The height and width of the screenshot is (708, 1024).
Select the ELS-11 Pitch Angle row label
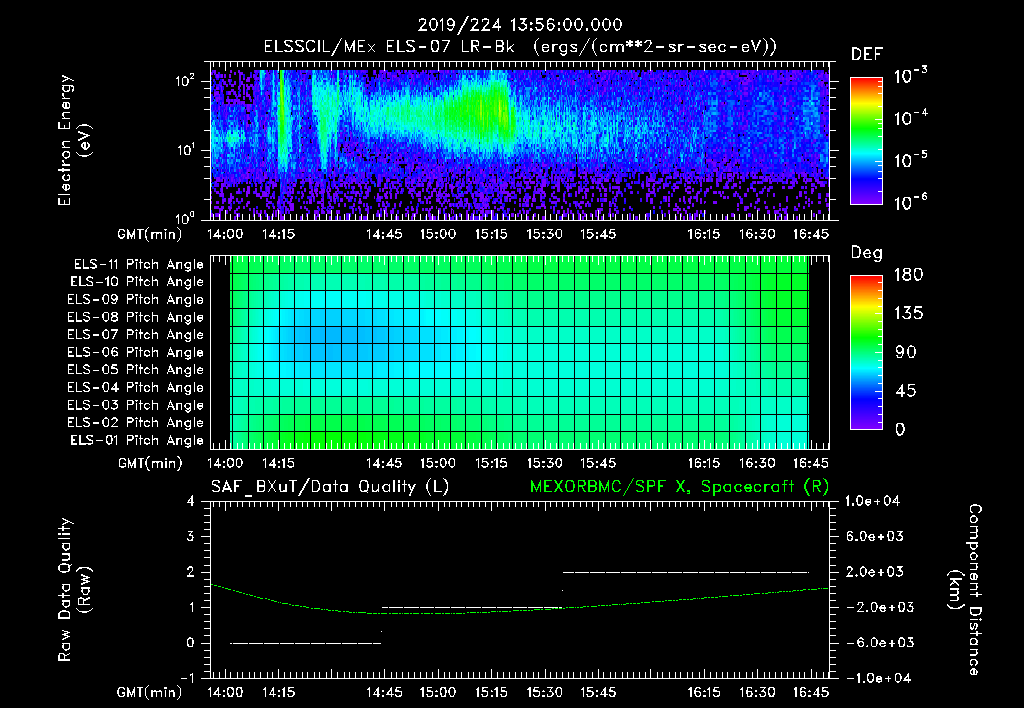tap(138, 265)
